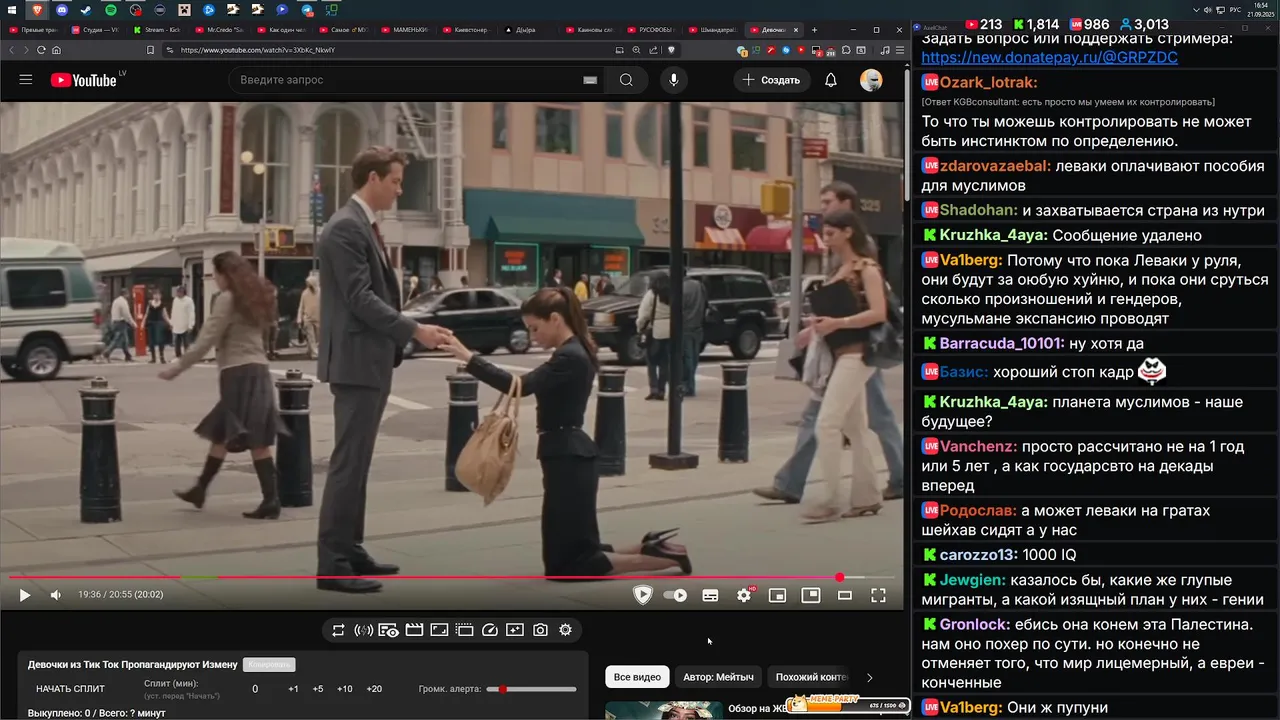Viewport: 1280px width, 720px height.
Task: Toggle theater mode
Action: 845,595
